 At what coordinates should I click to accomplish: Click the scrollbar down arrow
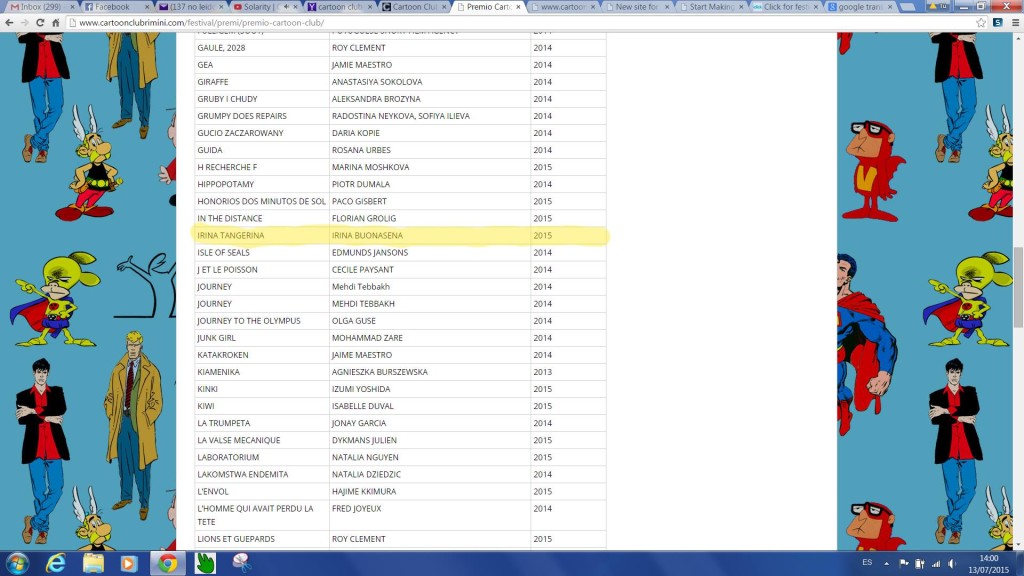coord(1017,545)
